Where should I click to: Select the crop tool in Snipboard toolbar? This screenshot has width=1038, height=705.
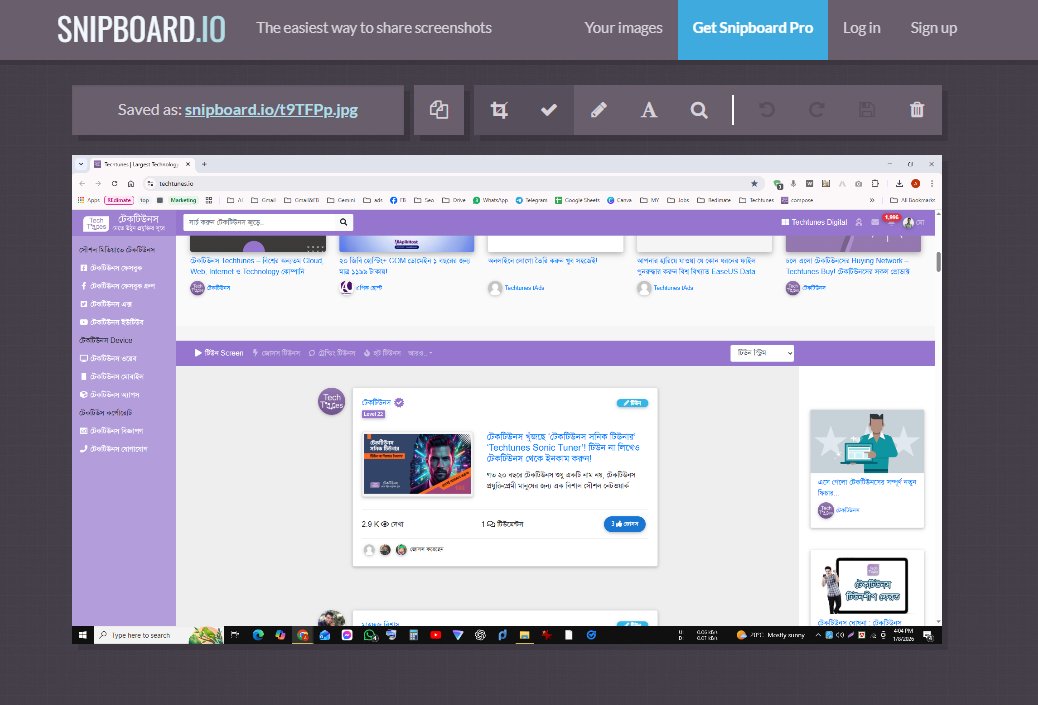(499, 110)
